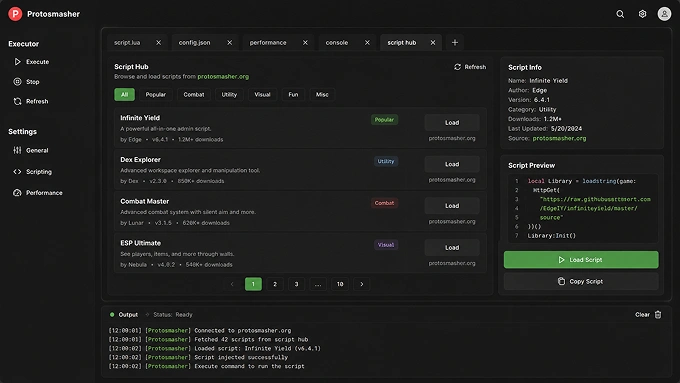The width and height of the screenshot is (680, 383).
Task: Open protosmasher.org link under Script Hub
Action: (223, 77)
